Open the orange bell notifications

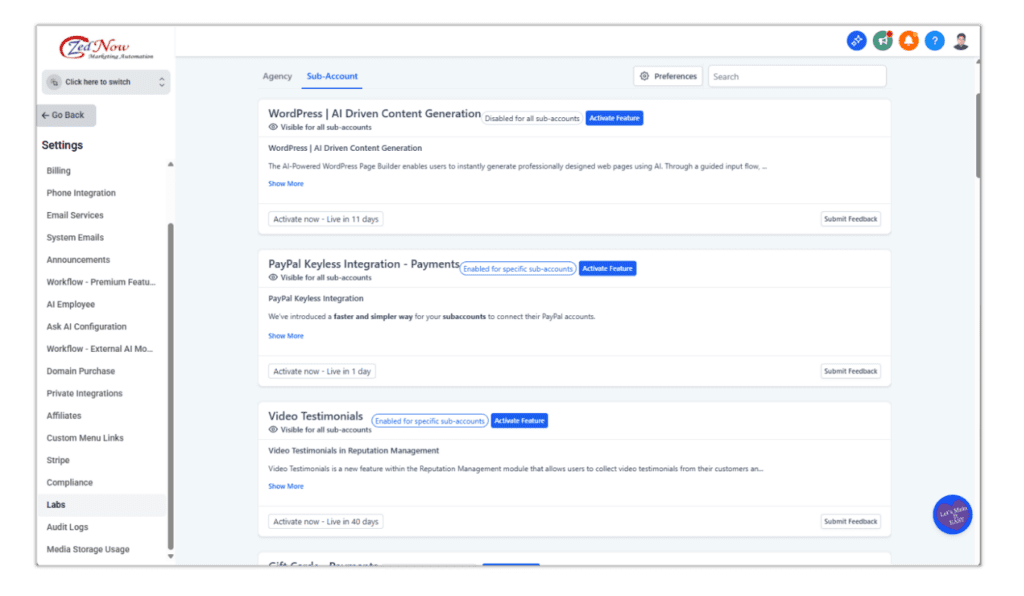coord(909,41)
